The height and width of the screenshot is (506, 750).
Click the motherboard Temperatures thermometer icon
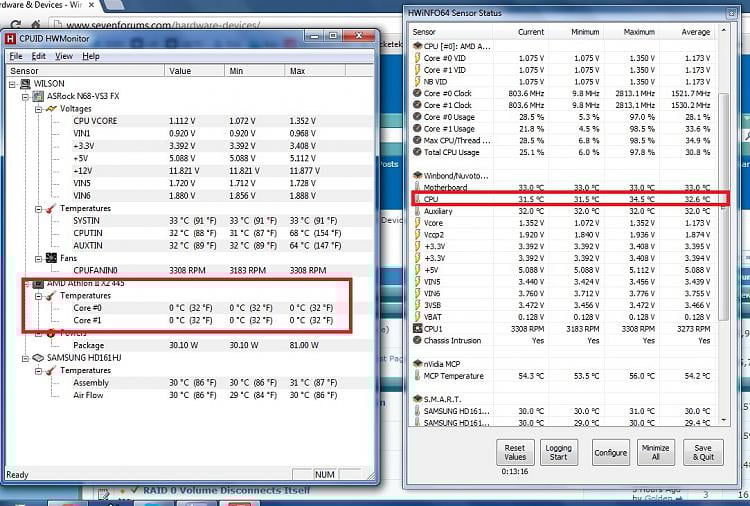coord(51,209)
